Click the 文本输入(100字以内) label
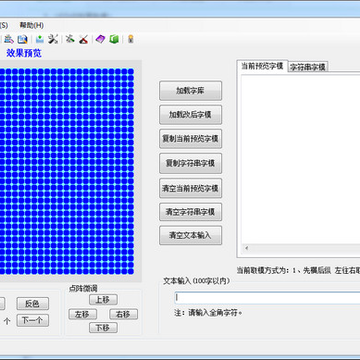 click(x=196, y=281)
